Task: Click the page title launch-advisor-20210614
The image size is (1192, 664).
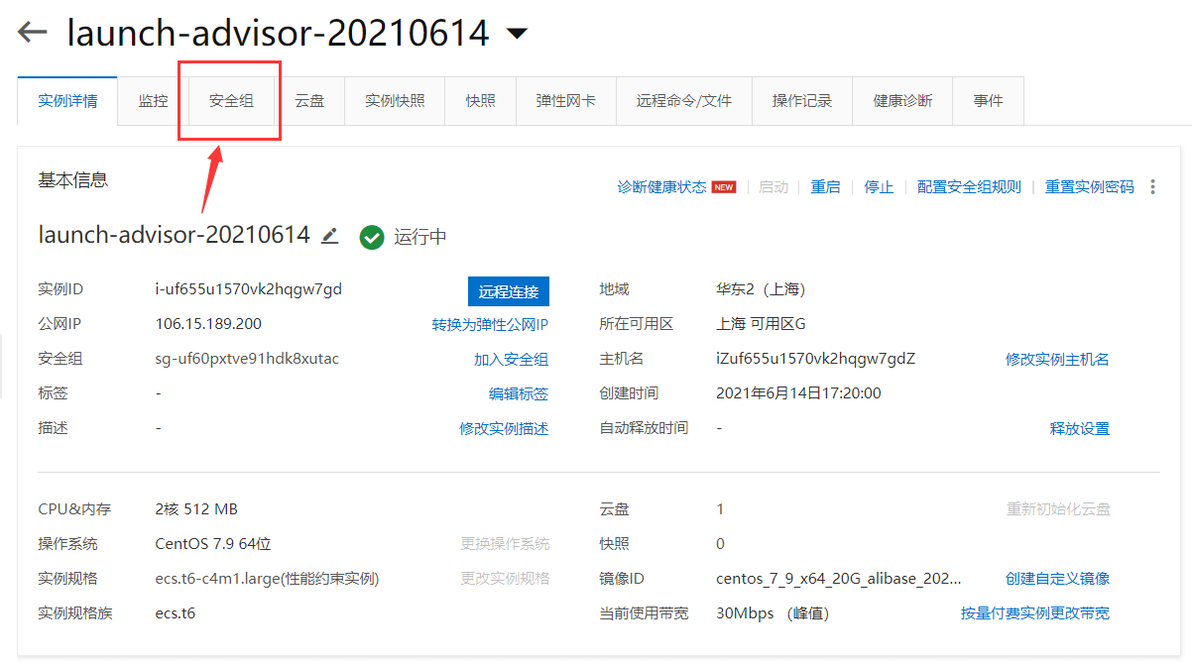Action: click(278, 33)
